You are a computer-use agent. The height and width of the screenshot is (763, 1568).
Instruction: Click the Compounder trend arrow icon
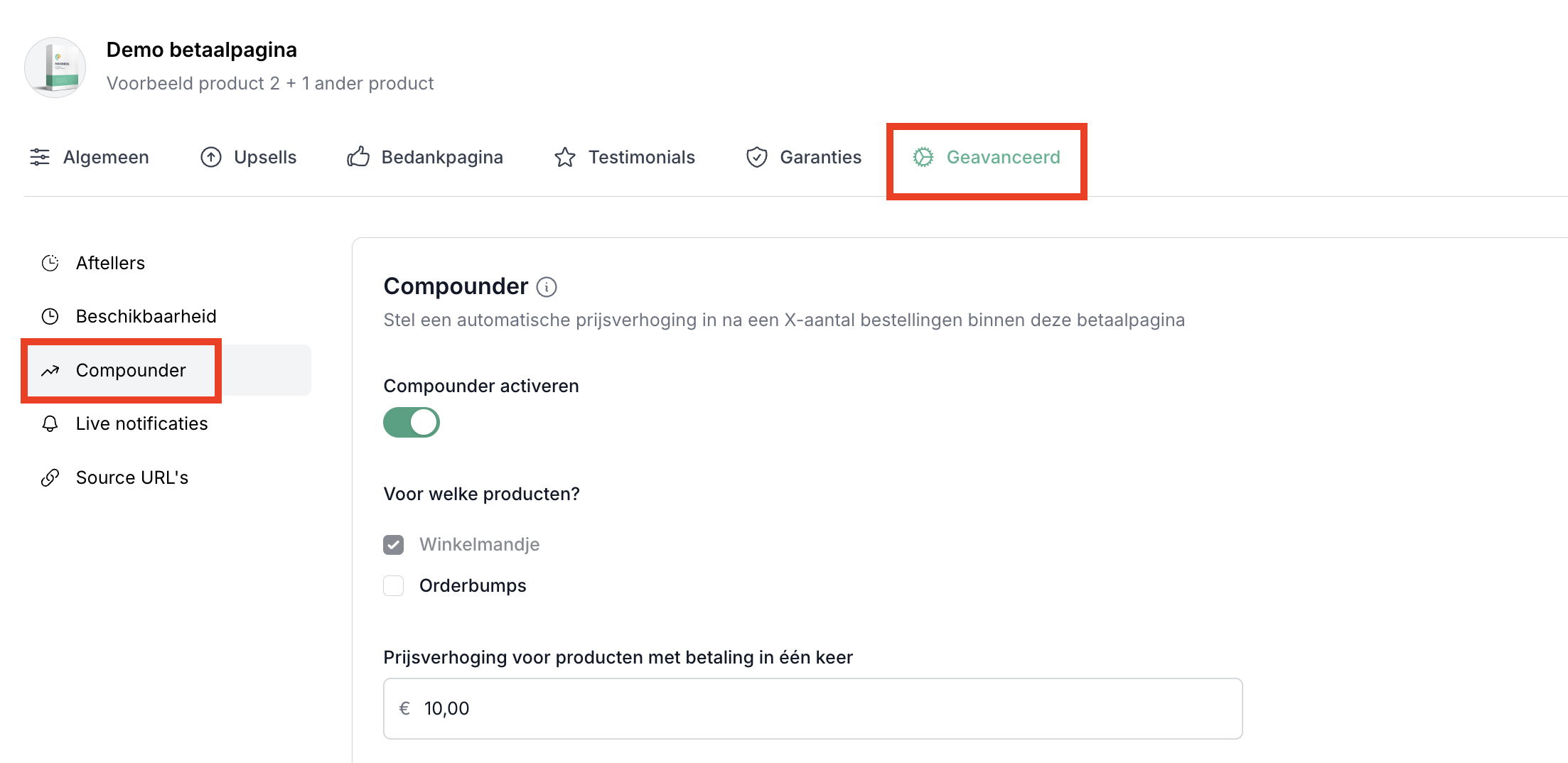(50, 371)
